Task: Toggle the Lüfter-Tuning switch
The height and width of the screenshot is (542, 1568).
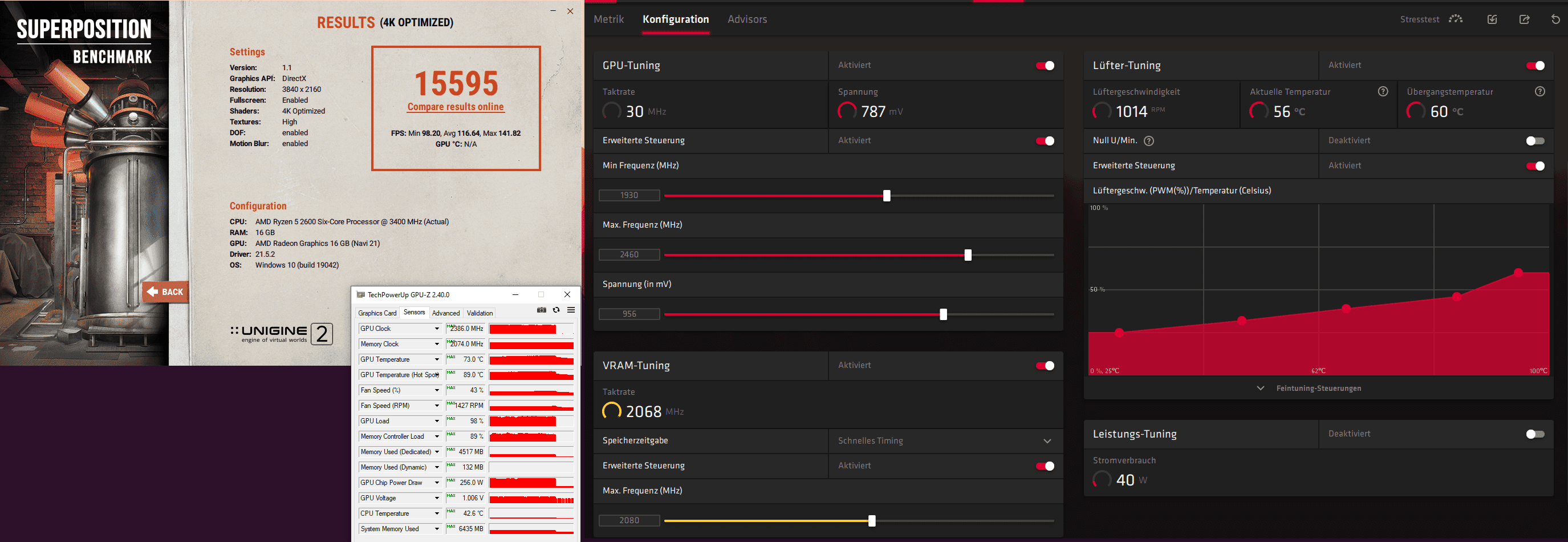Action: [x=1535, y=66]
